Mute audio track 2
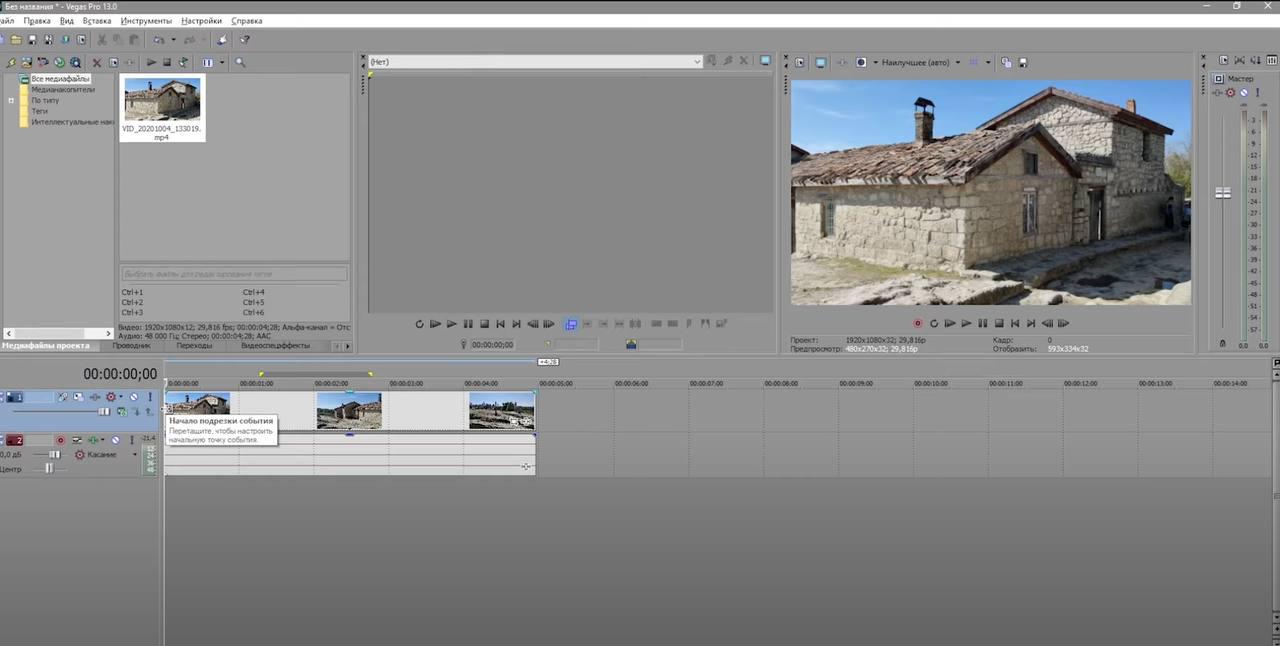 coord(115,440)
